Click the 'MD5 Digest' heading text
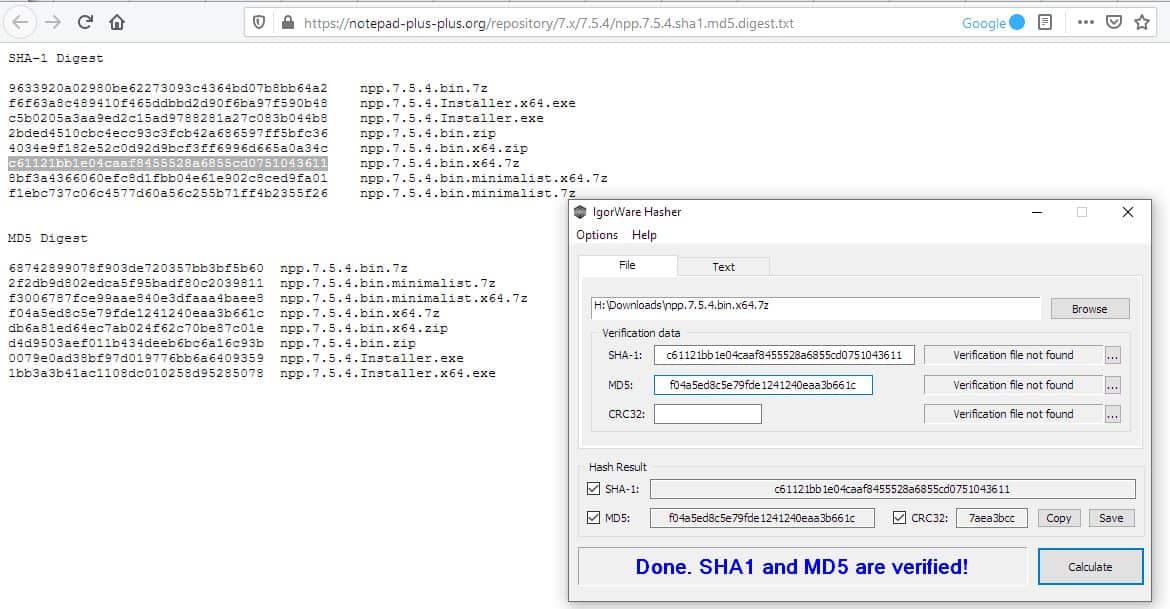Image resolution: width=1170 pixels, height=609 pixels. tap(48, 239)
